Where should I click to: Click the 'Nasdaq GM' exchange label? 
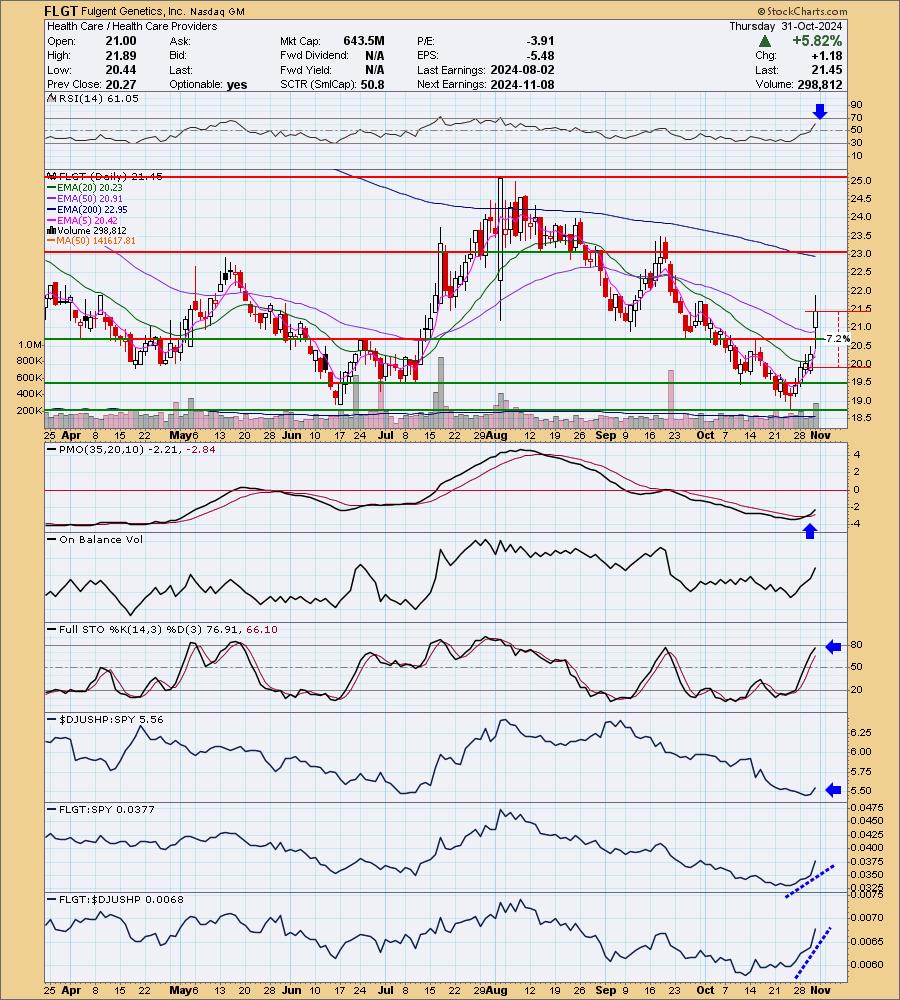point(216,11)
